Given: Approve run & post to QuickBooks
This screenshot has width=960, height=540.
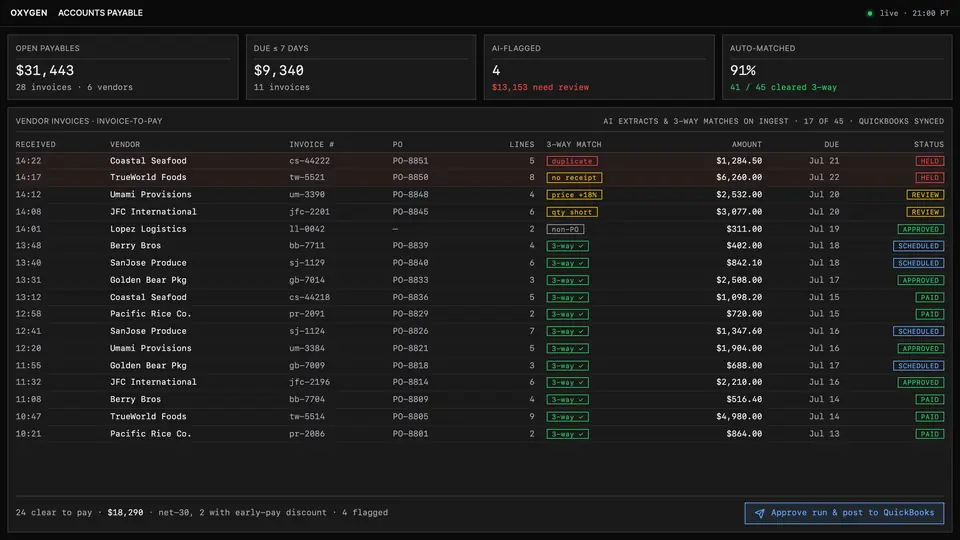Looking at the screenshot, I should point(844,513).
